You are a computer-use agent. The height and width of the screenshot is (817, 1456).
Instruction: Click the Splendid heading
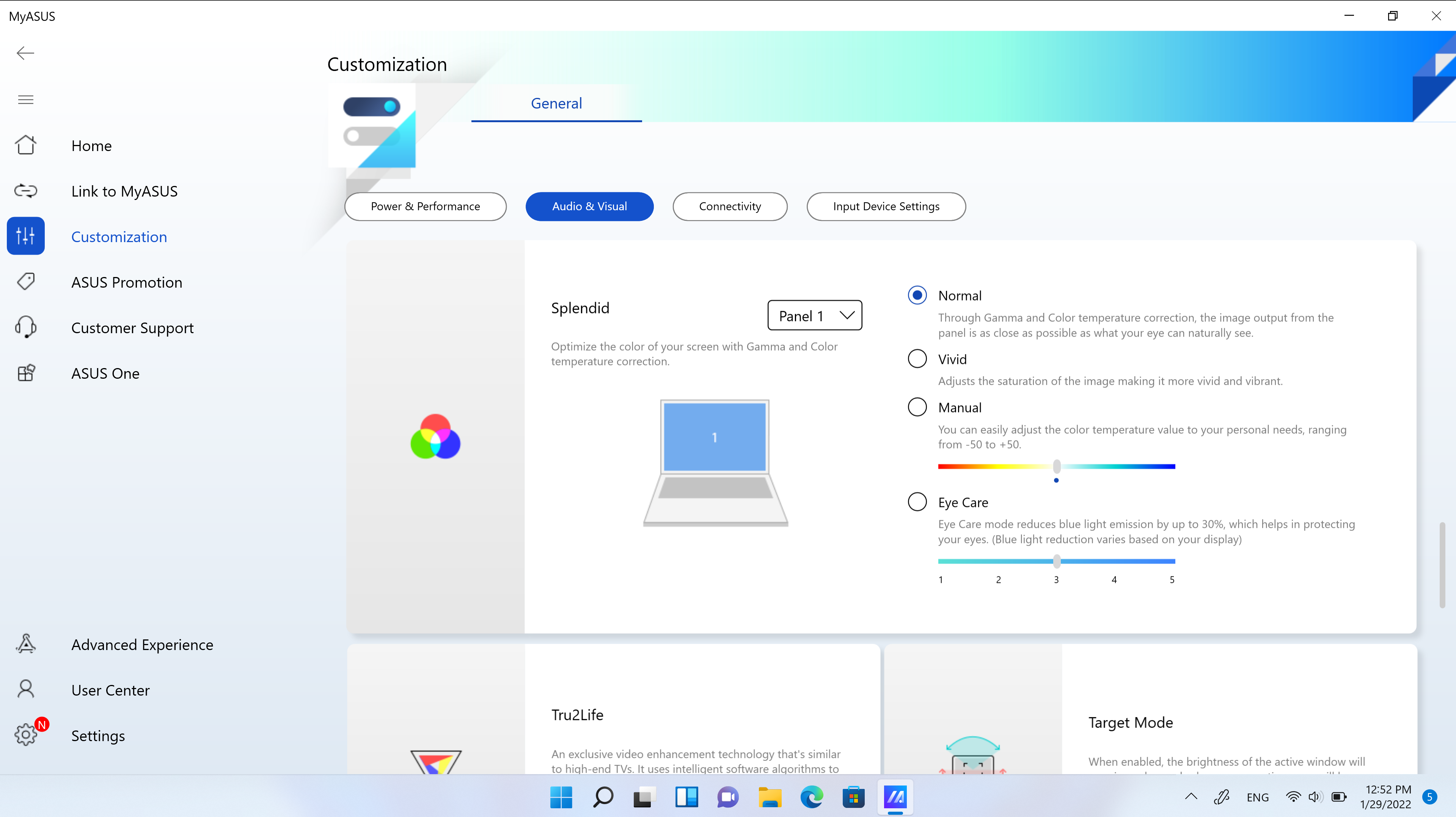[580, 308]
